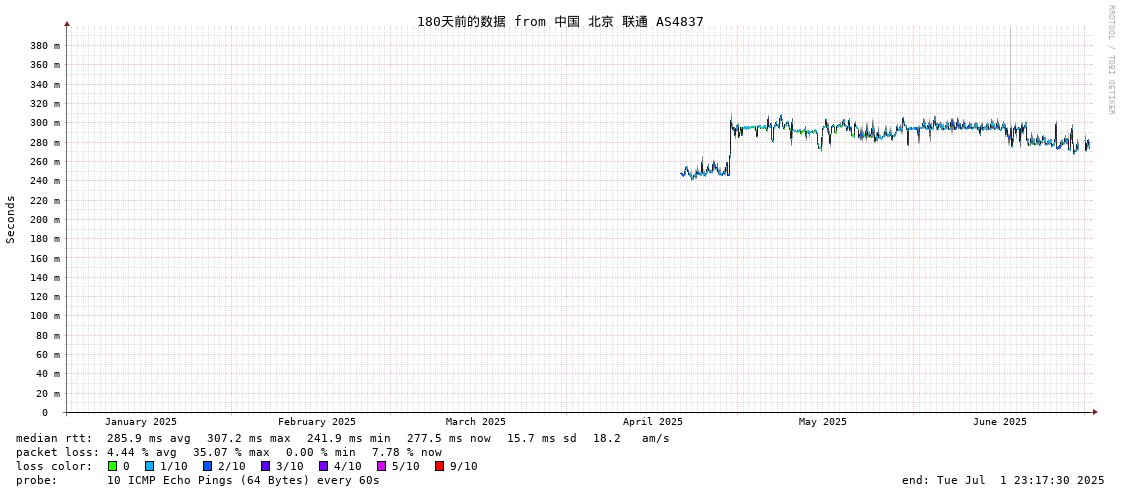This screenshot has height=494, width=1121.
Task: Click the "January 2025" axis label
Action: (x=141, y=422)
